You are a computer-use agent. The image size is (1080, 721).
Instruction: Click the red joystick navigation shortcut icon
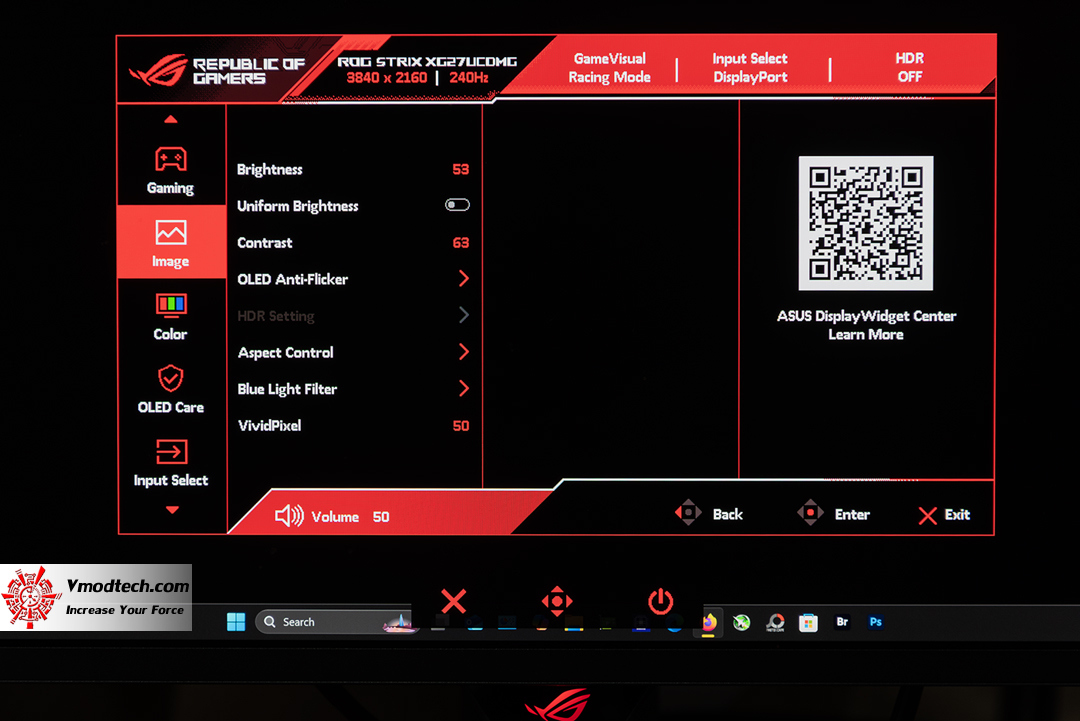coord(557,601)
